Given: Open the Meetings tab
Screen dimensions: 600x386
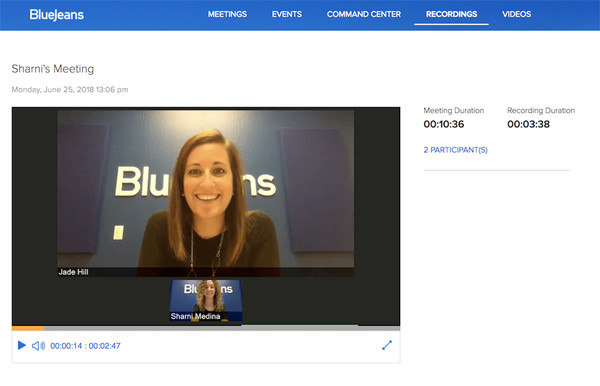Looking at the screenshot, I should (227, 14).
